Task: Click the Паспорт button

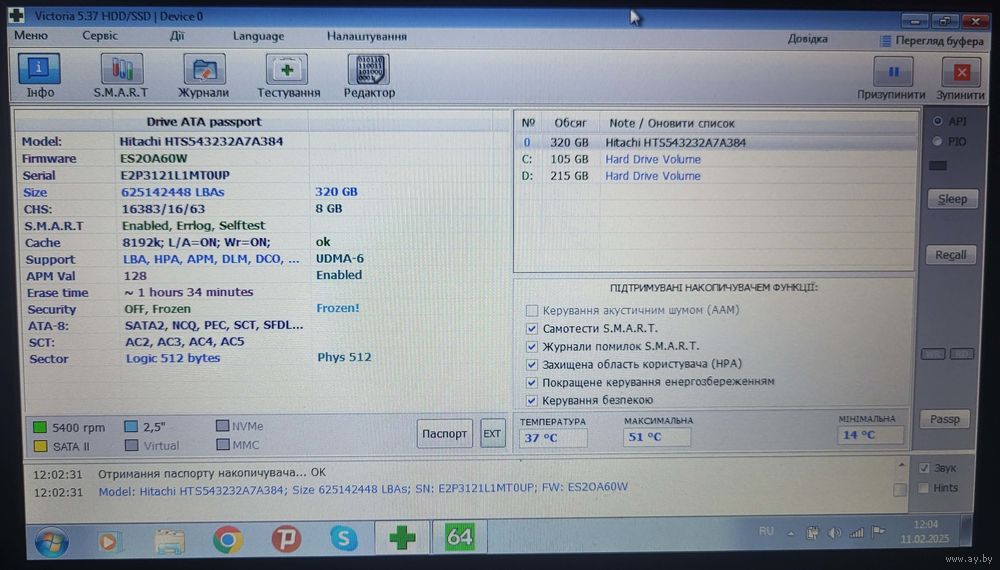Action: [x=444, y=434]
